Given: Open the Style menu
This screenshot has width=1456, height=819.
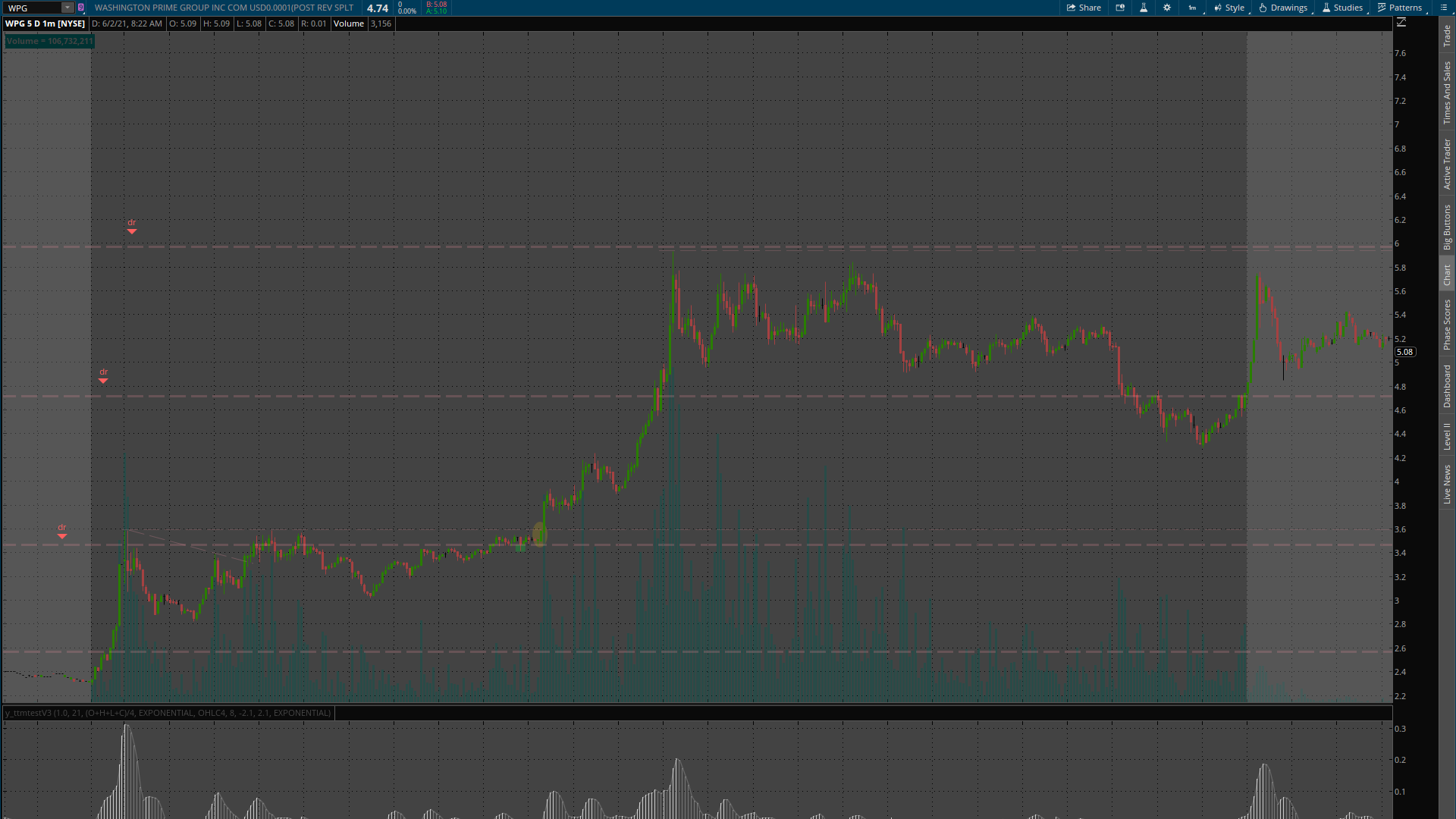Looking at the screenshot, I should click(x=1229, y=8).
